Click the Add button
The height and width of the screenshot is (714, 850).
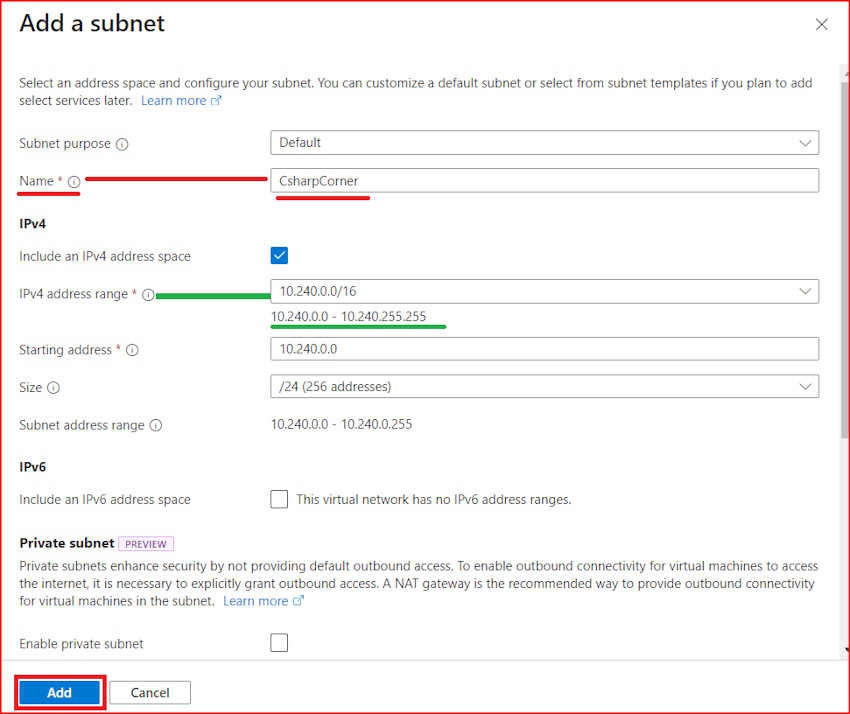[x=60, y=692]
